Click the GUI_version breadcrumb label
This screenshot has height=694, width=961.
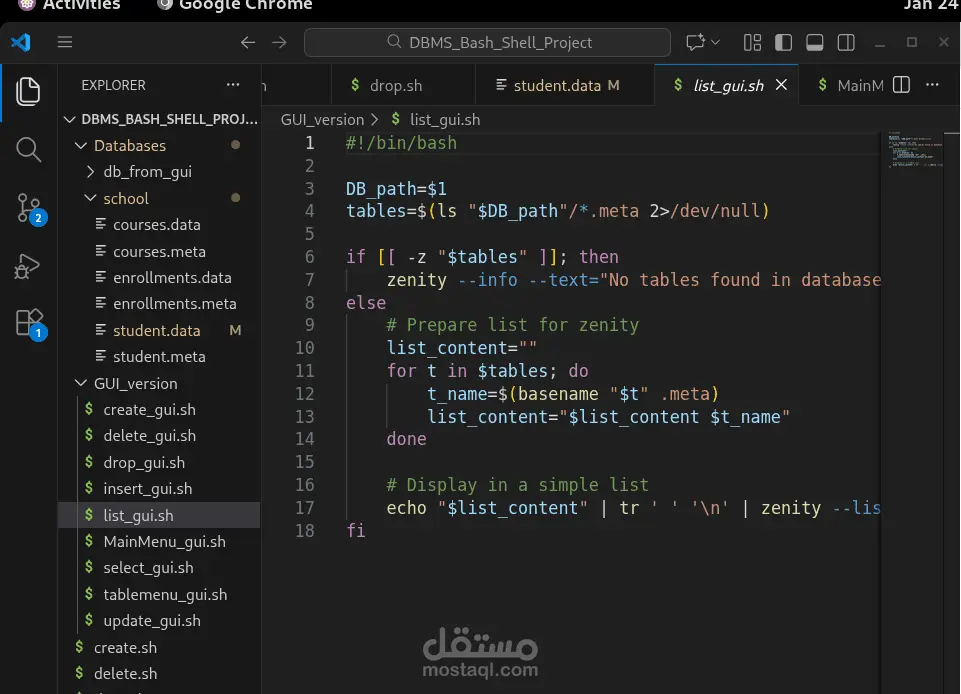pos(320,119)
